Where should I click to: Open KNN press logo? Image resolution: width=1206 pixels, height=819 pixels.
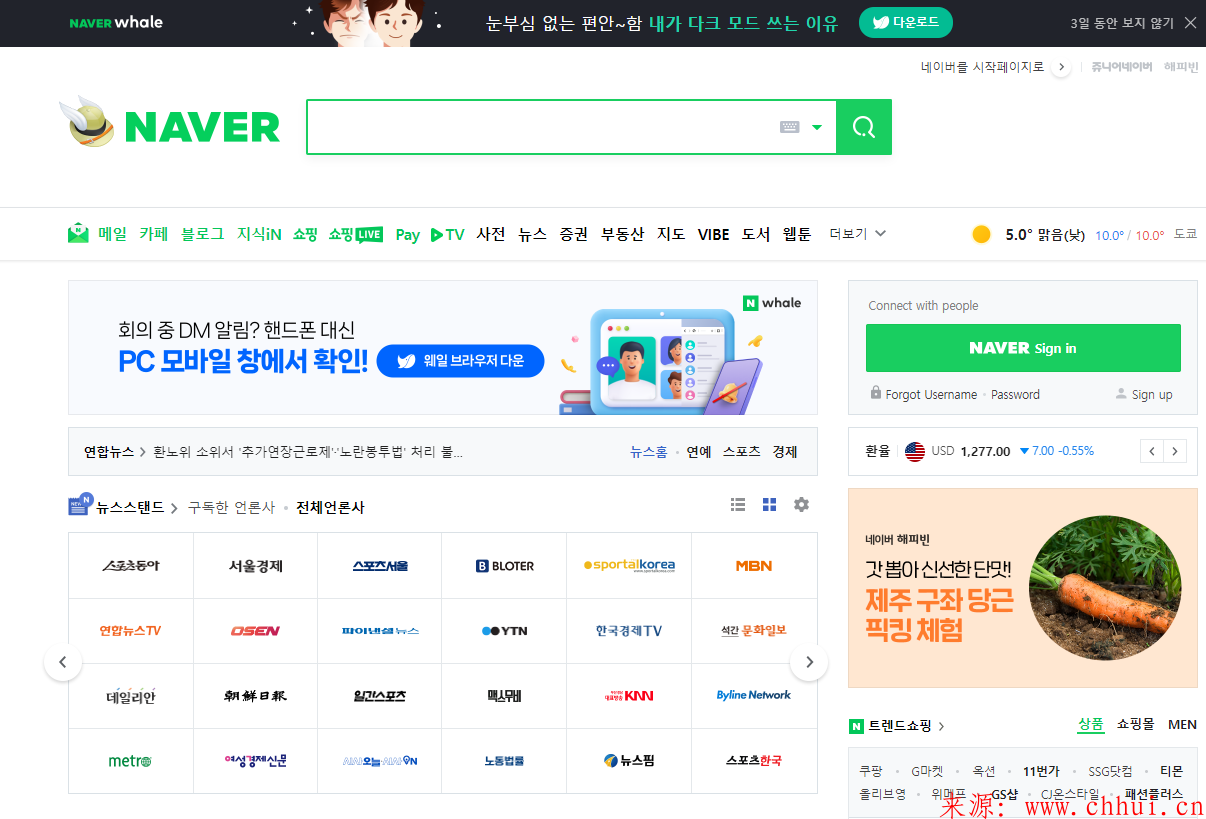[x=629, y=696]
